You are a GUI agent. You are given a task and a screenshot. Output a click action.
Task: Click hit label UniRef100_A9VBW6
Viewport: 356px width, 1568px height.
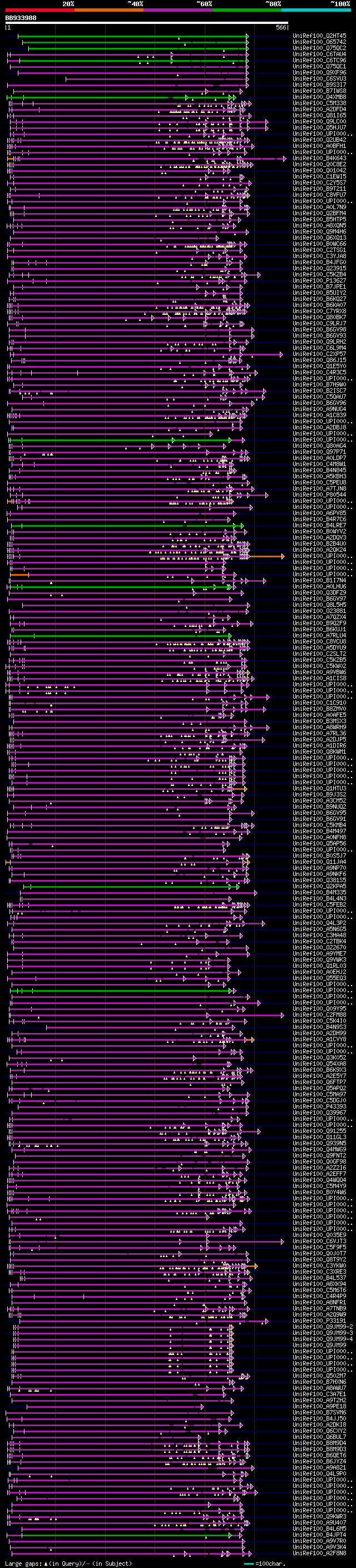(319, 672)
